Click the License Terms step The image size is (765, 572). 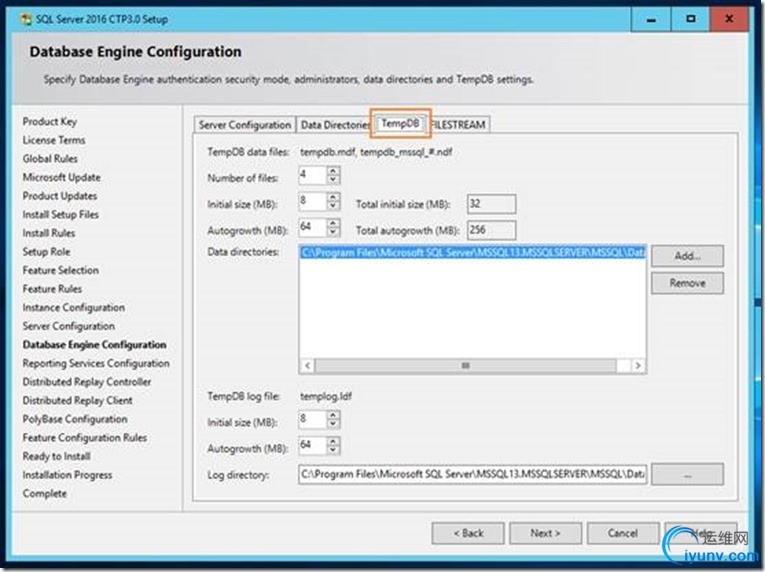pyautogui.click(x=54, y=140)
